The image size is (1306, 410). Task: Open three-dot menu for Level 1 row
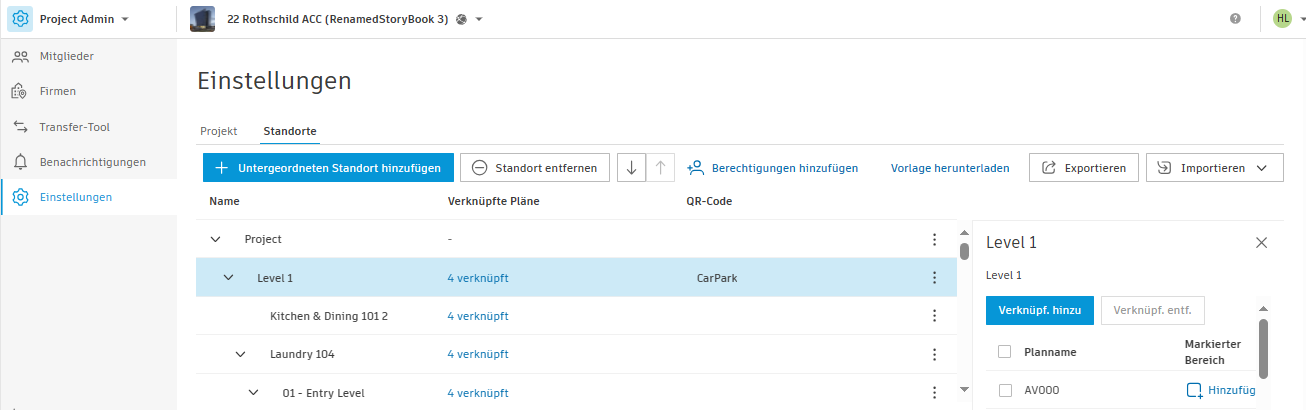[x=934, y=278]
